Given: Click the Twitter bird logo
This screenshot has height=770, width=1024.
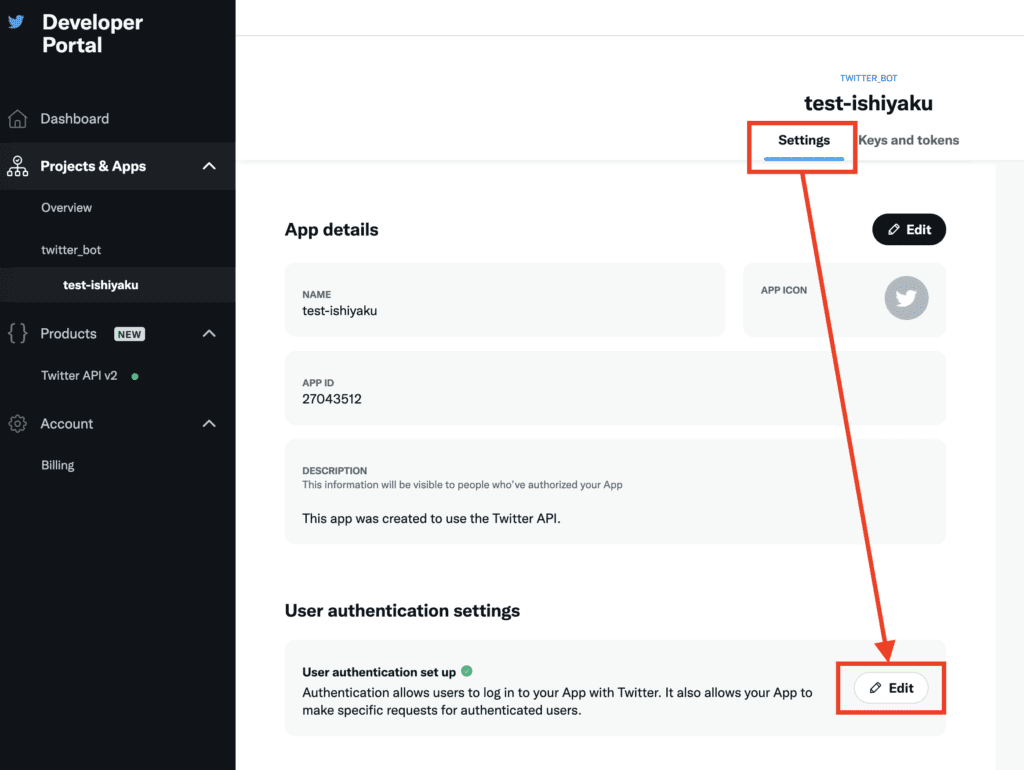Looking at the screenshot, I should coord(16,22).
